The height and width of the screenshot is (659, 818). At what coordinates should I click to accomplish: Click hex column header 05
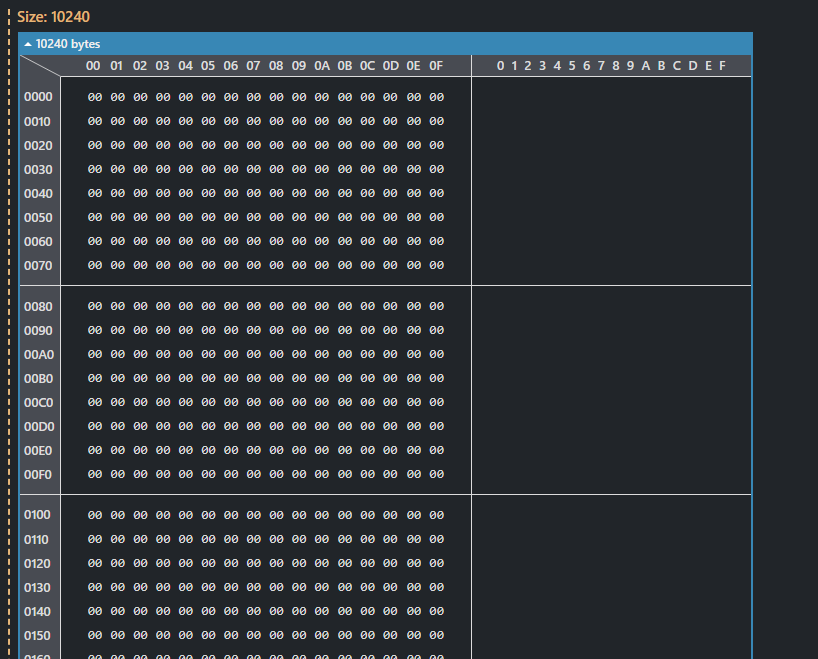coord(208,66)
